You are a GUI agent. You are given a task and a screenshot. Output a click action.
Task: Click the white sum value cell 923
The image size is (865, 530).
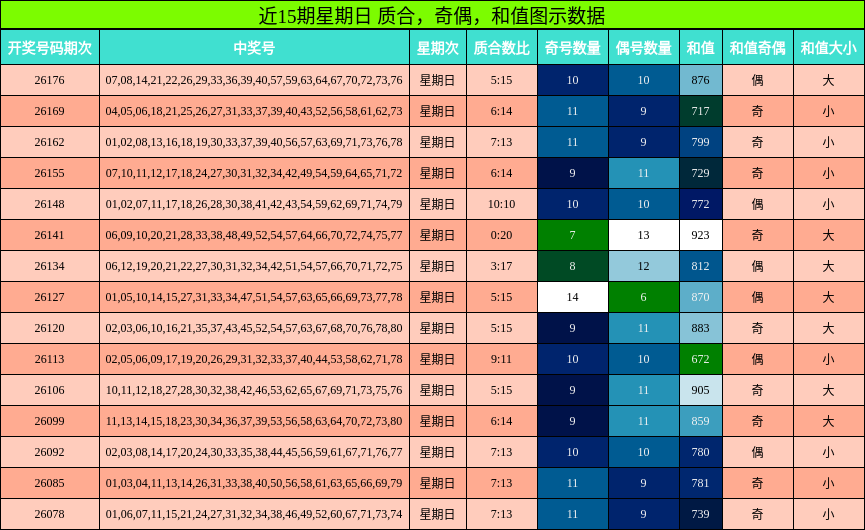701,235
